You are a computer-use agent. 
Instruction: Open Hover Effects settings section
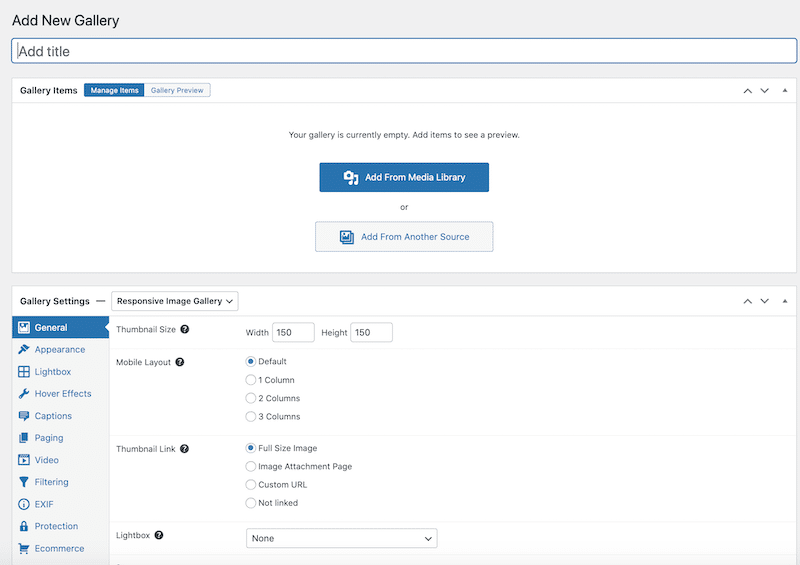click(x=61, y=394)
